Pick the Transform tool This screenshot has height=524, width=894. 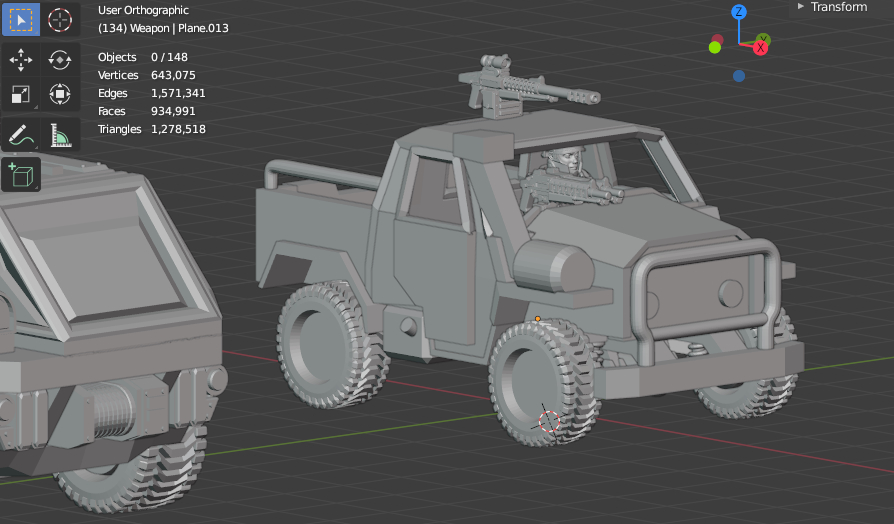pyautogui.click(x=60, y=95)
